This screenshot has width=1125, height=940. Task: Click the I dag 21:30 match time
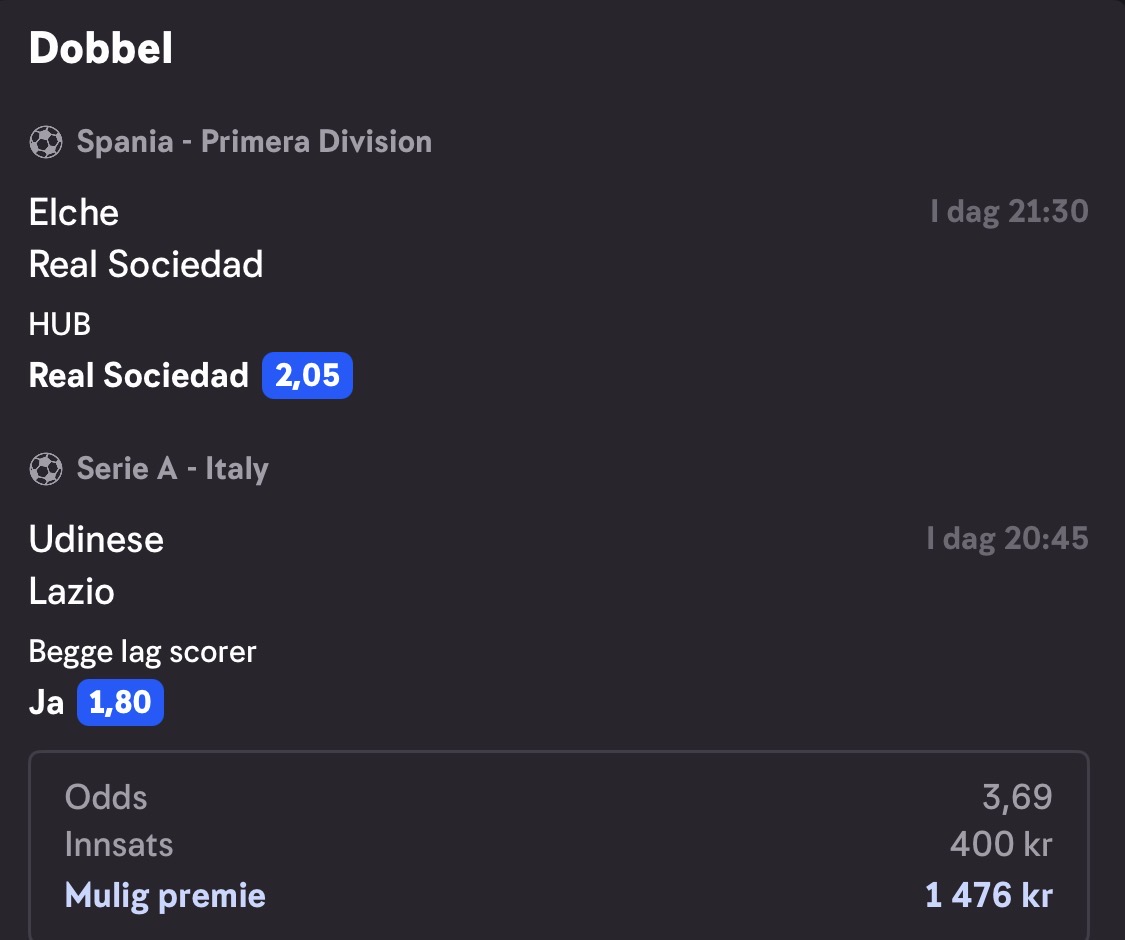click(x=1009, y=212)
